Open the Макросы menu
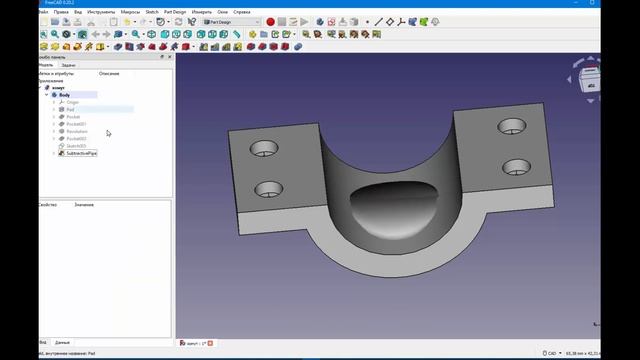Image resolution: width=640 pixels, height=360 pixels. [x=130, y=12]
